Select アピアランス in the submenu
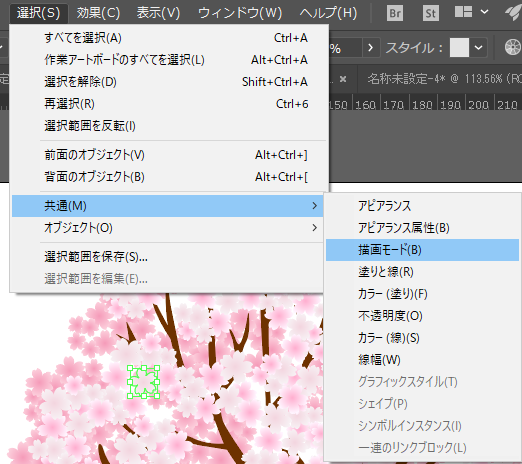This screenshot has height=464, width=522. [422, 206]
